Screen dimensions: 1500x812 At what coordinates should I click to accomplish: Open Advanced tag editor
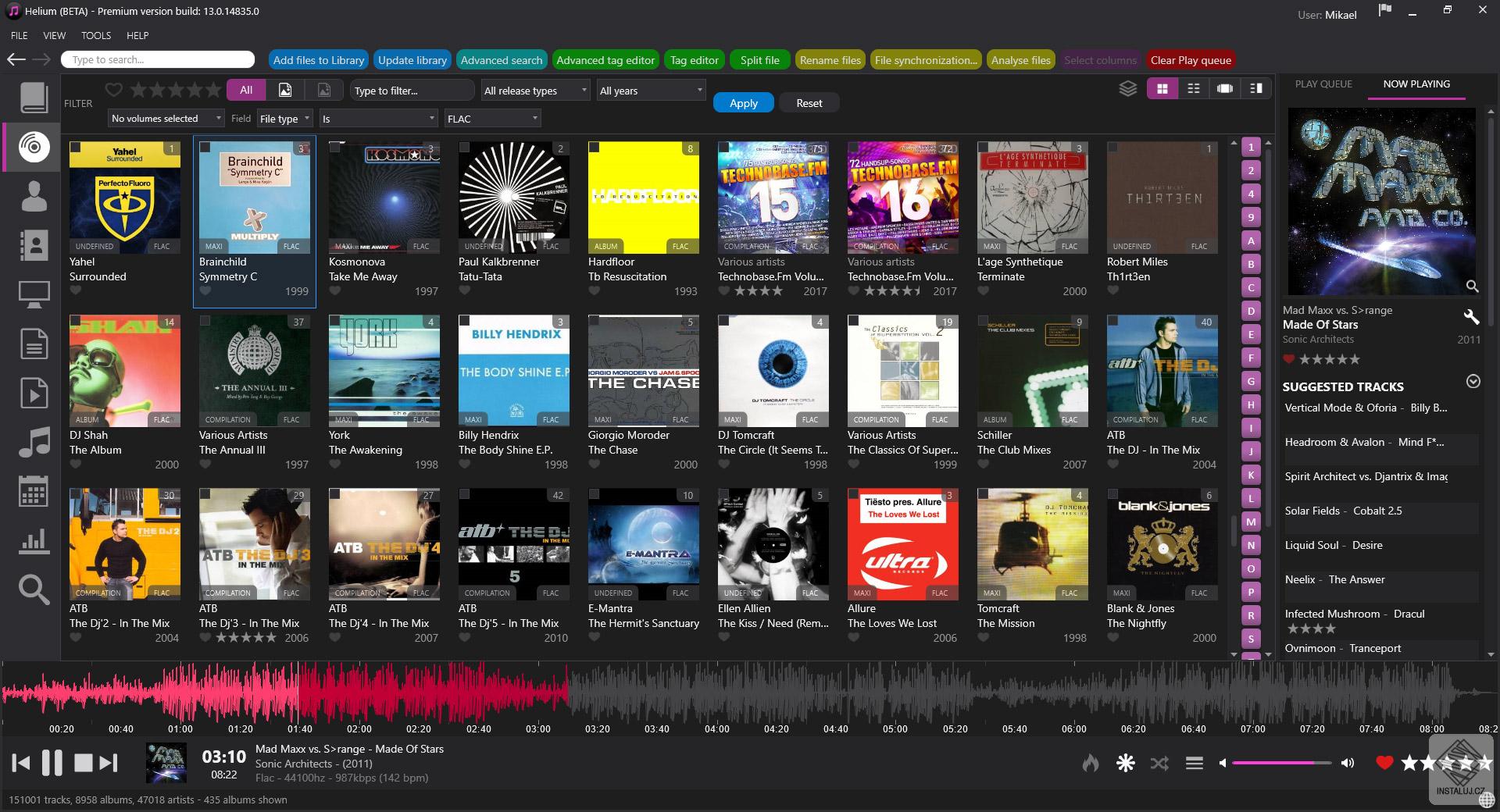pos(605,59)
